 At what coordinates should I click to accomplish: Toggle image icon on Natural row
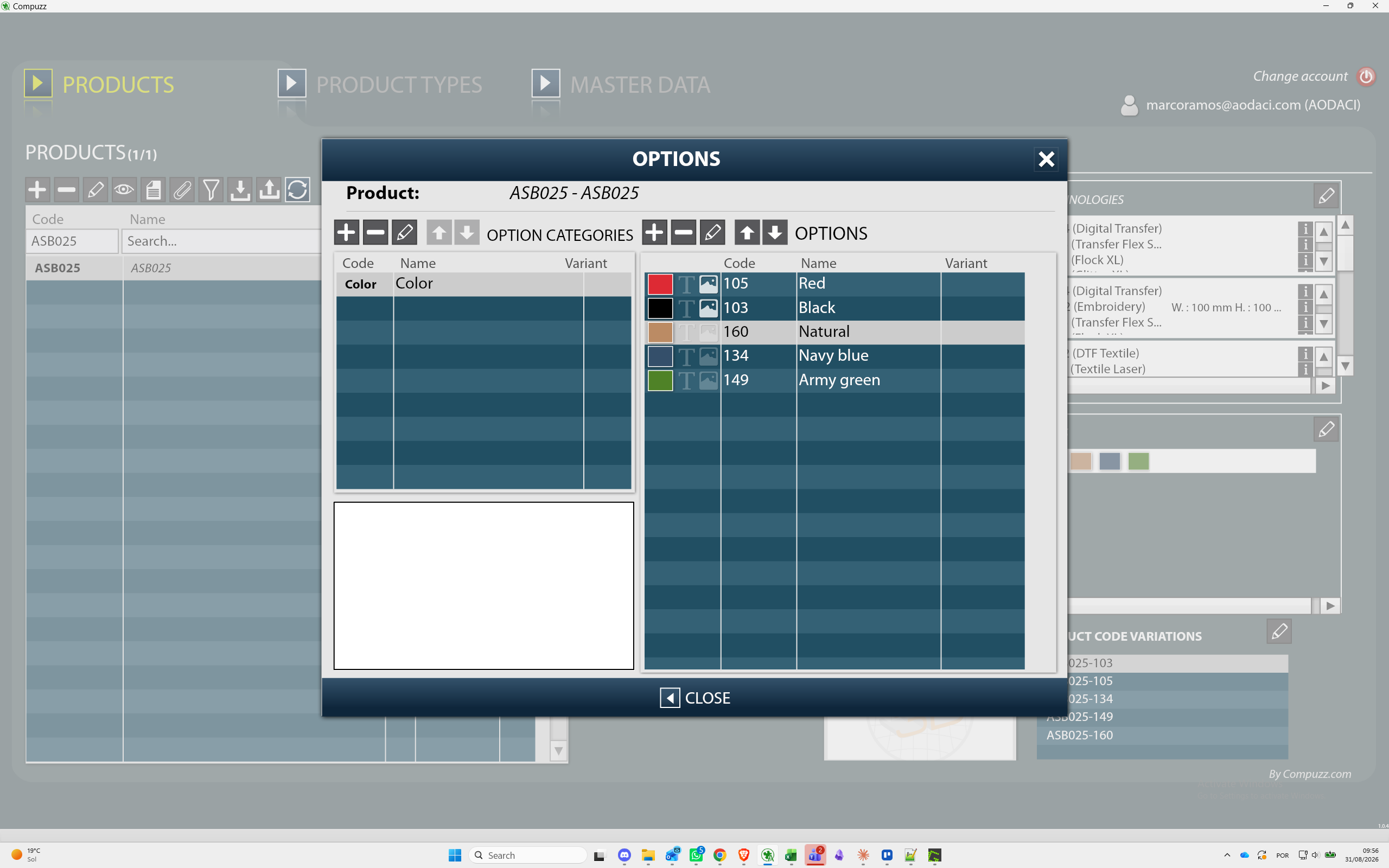[708, 333]
